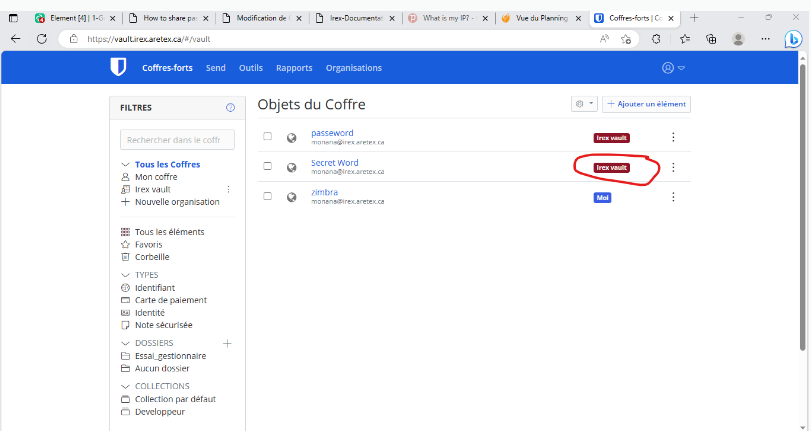
Task: Click the Bitwarden shield logo
Action: click(x=118, y=67)
